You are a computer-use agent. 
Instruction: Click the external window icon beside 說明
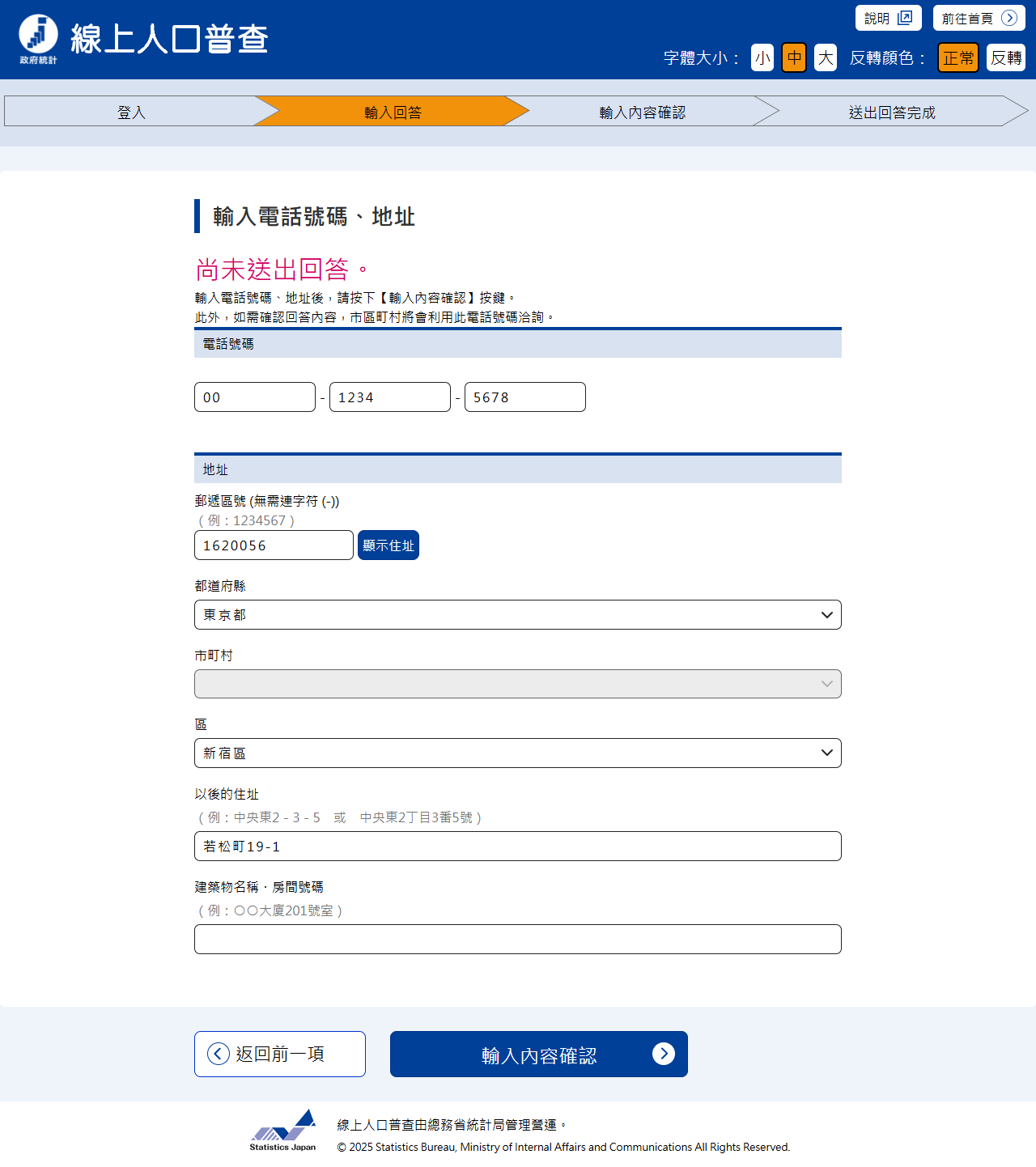click(905, 18)
